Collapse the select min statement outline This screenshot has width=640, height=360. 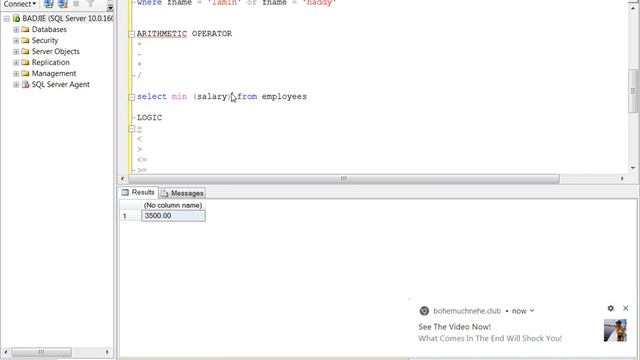[131, 97]
